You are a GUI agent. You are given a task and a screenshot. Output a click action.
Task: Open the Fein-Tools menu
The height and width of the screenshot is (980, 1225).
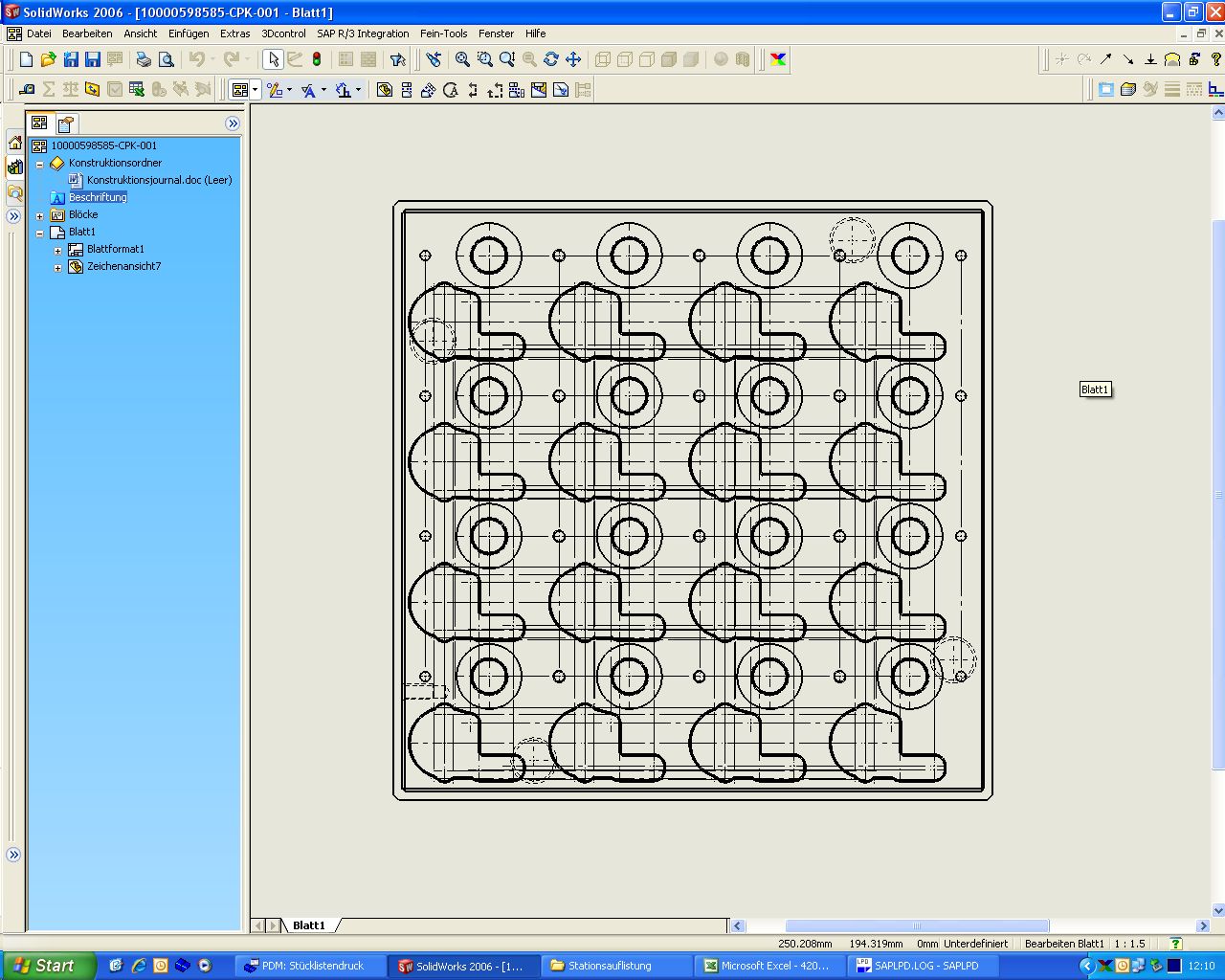click(x=443, y=33)
